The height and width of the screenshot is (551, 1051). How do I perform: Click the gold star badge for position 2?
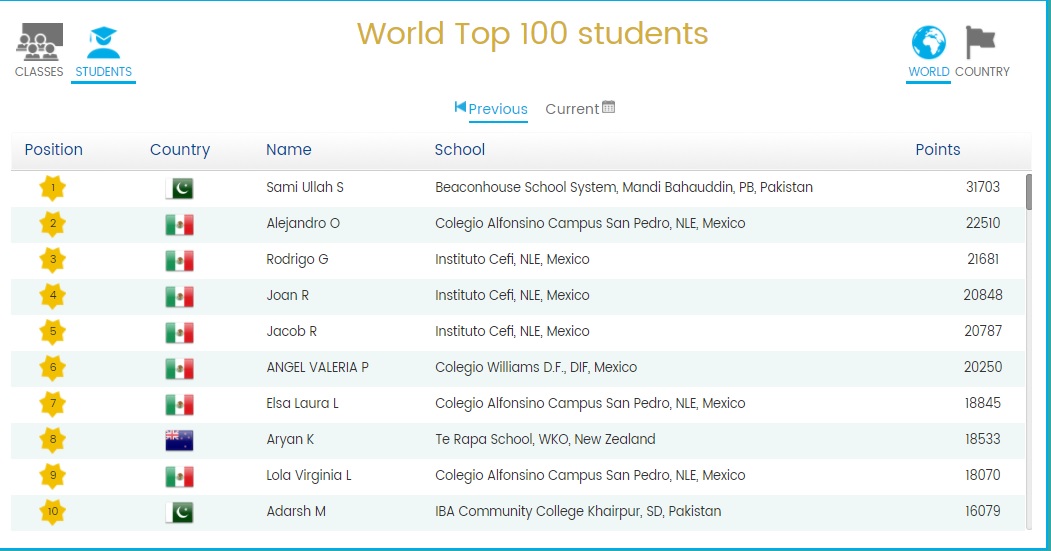pos(53,224)
